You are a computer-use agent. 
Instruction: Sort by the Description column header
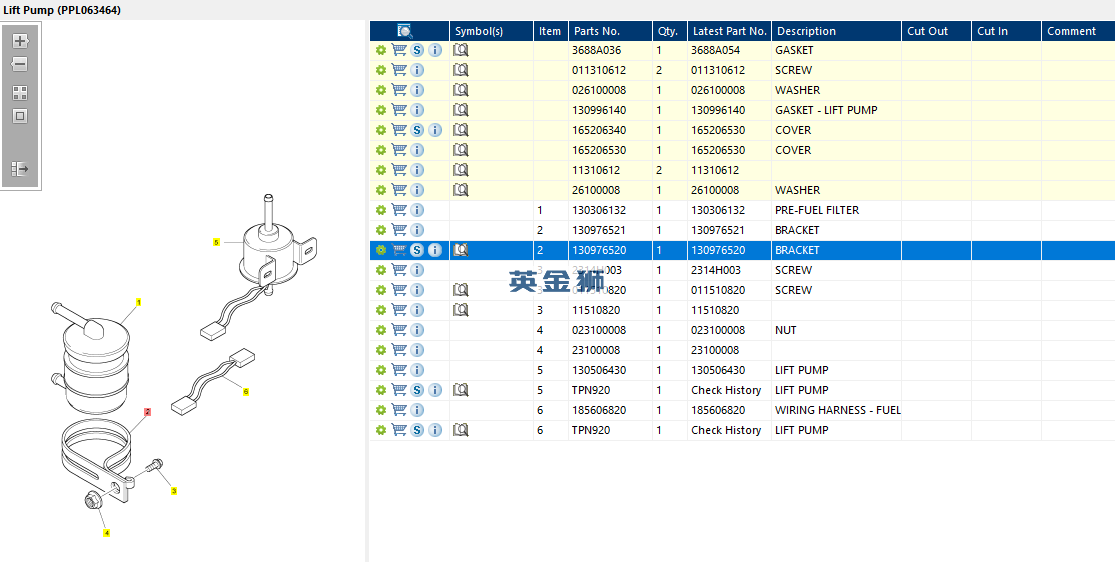pyautogui.click(x=837, y=31)
